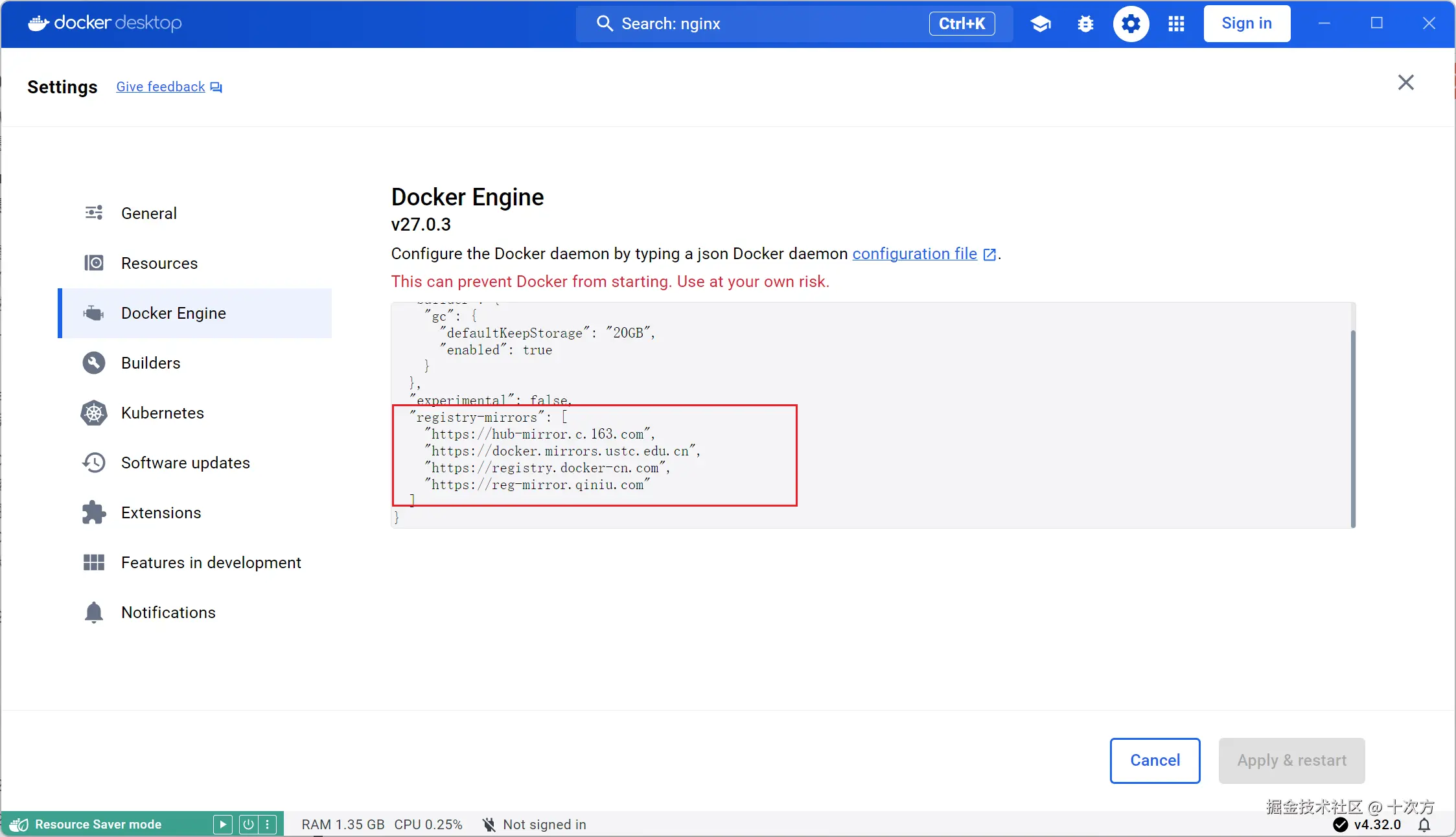Click the Give feedback link
The height and width of the screenshot is (837, 1456).
[x=160, y=87]
